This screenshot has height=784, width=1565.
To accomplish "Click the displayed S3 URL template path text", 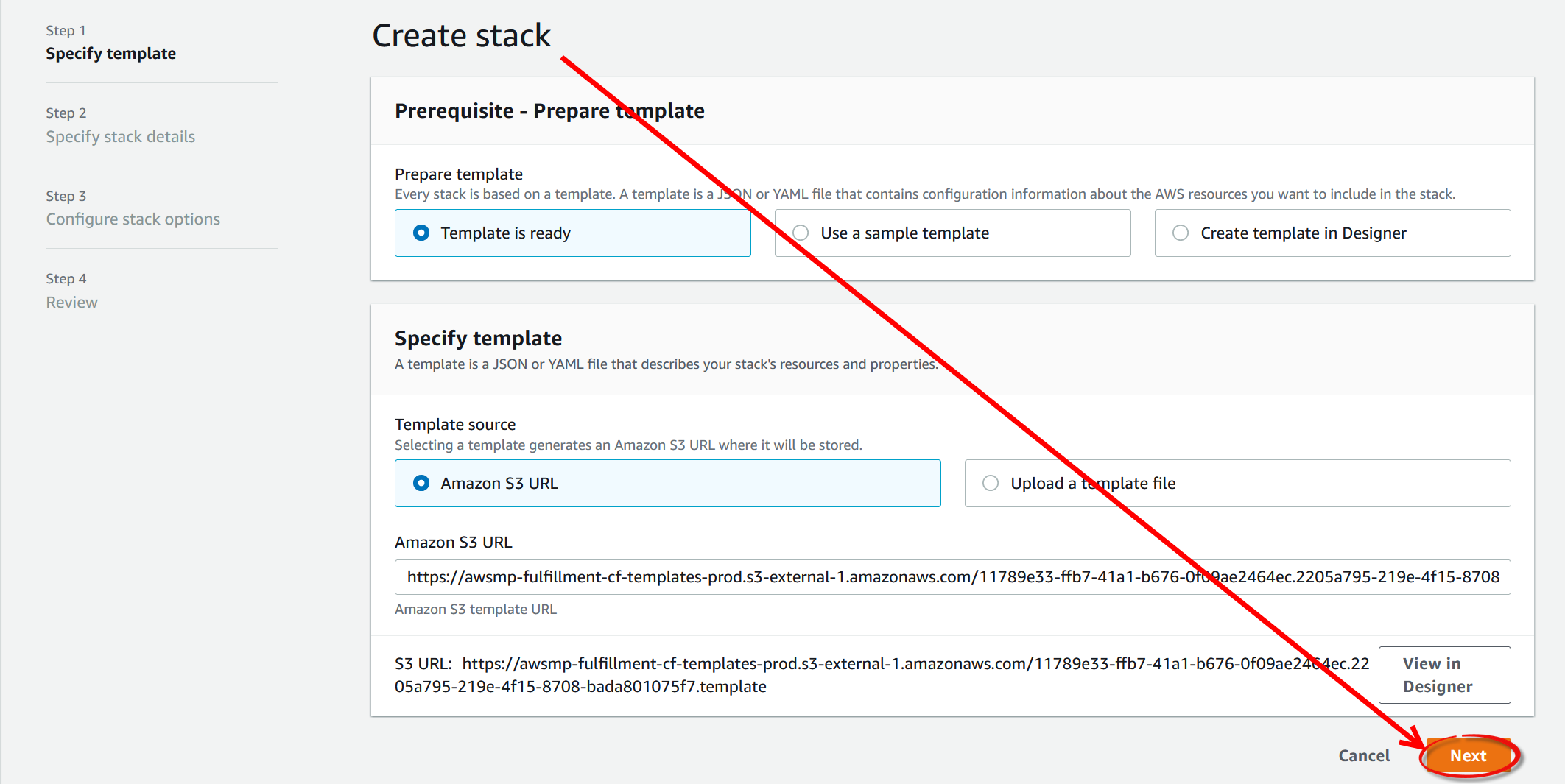I will (x=881, y=675).
